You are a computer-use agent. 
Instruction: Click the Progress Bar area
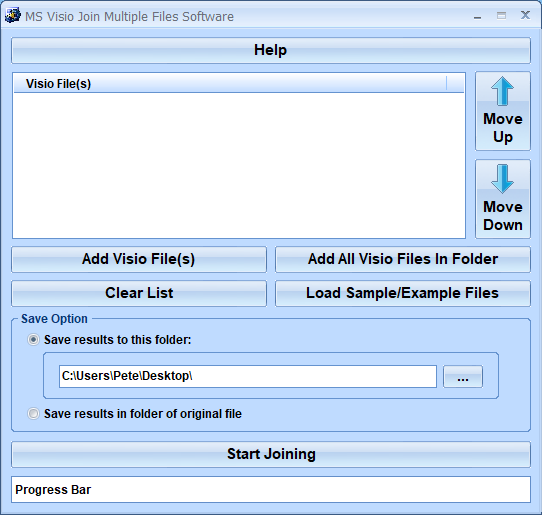271,489
